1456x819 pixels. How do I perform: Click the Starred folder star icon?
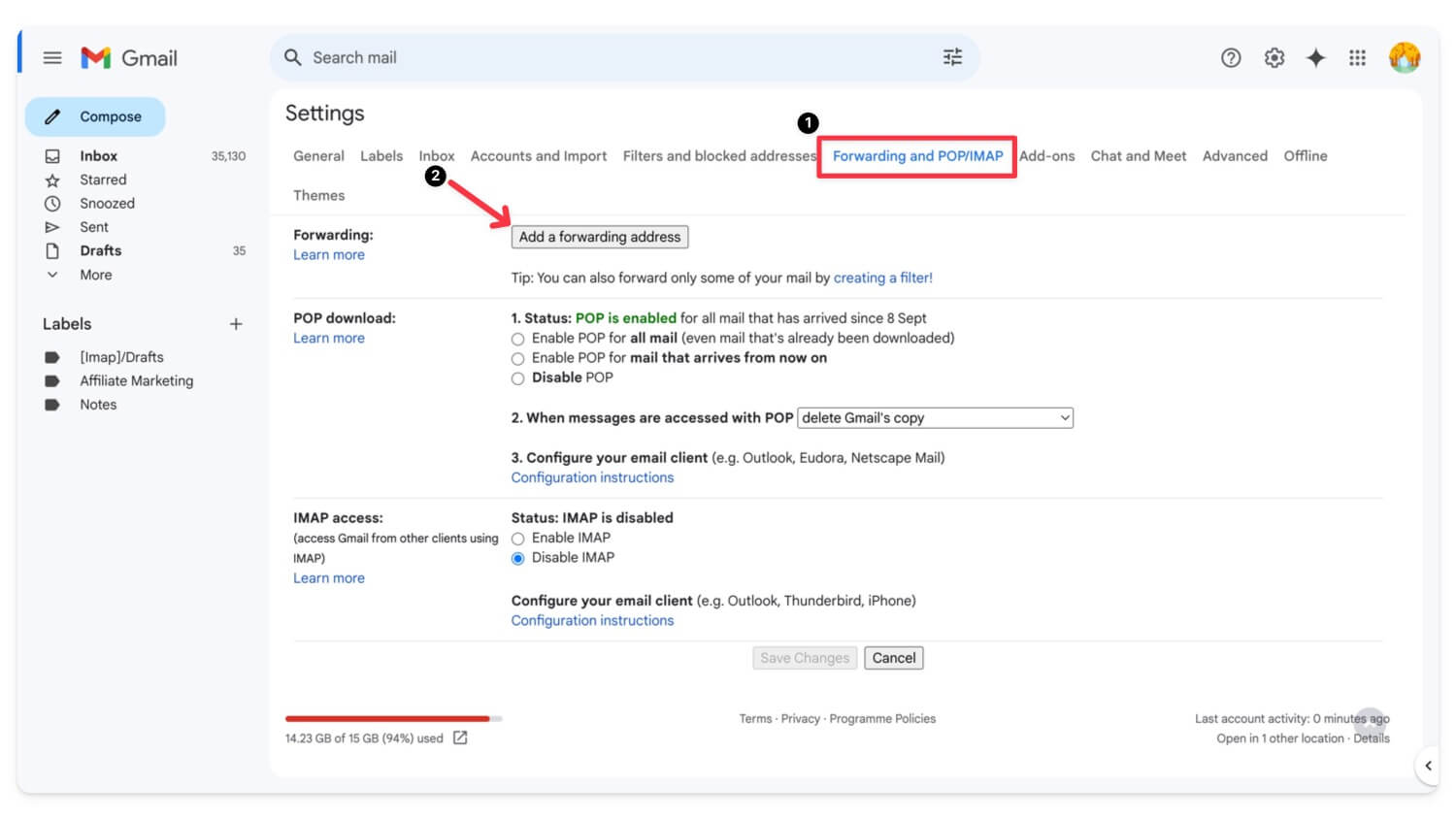pyautogui.click(x=53, y=180)
